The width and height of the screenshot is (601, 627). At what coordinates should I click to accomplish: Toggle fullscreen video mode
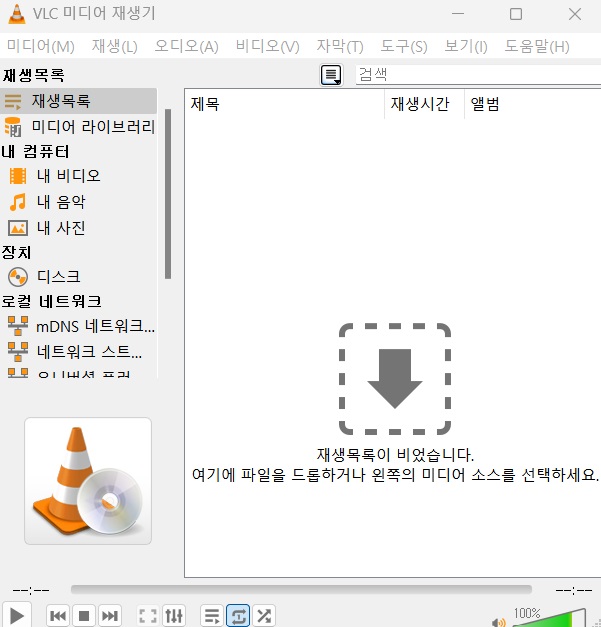(x=148, y=616)
